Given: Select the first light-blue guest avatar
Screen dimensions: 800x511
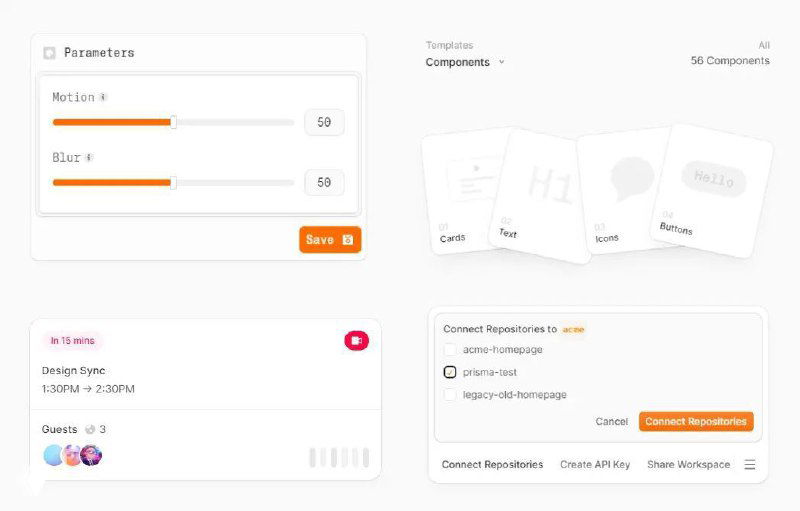Looking at the screenshot, I should (53, 455).
